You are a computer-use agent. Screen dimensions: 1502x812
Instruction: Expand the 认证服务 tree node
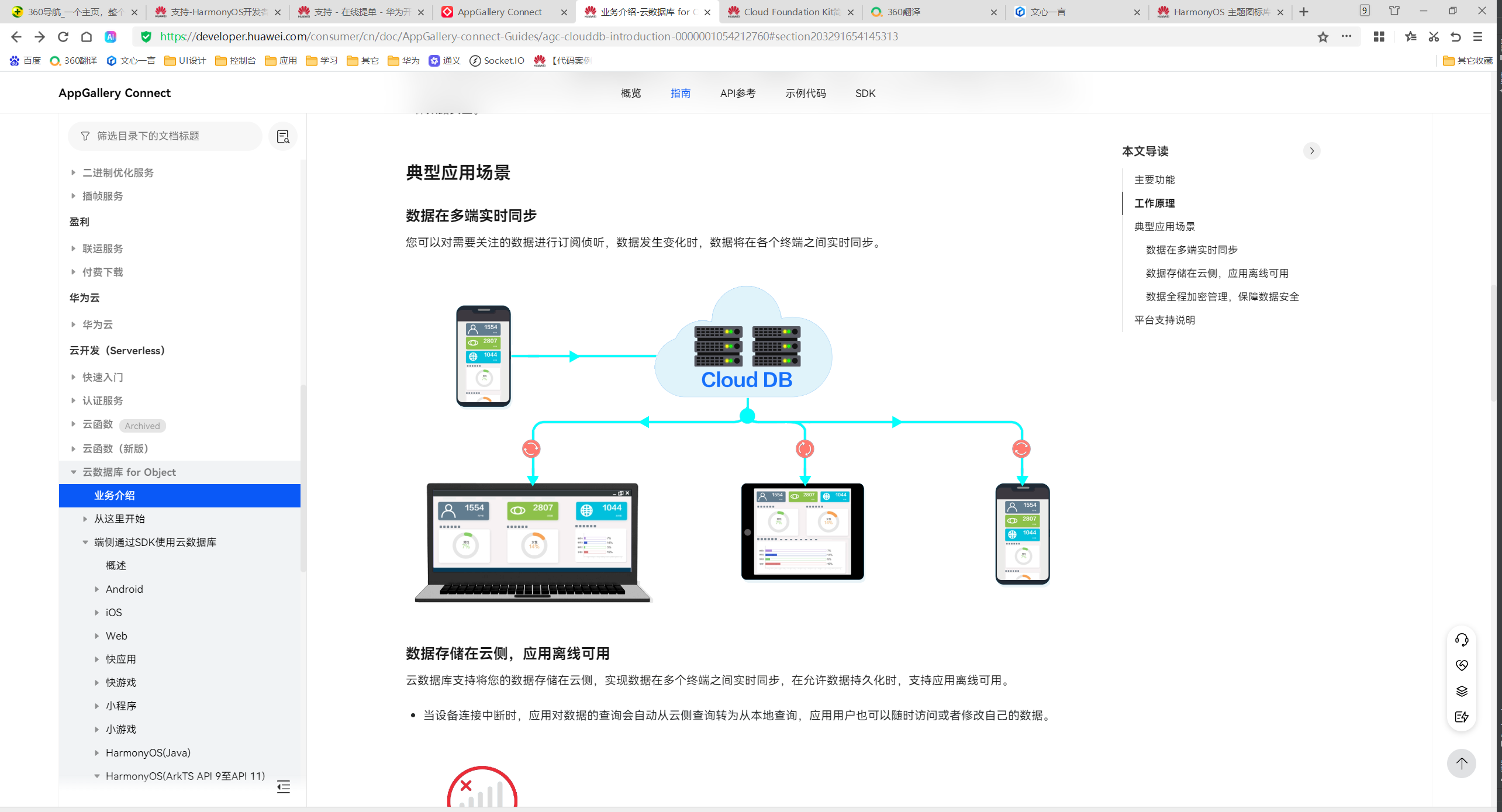tap(73, 400)
